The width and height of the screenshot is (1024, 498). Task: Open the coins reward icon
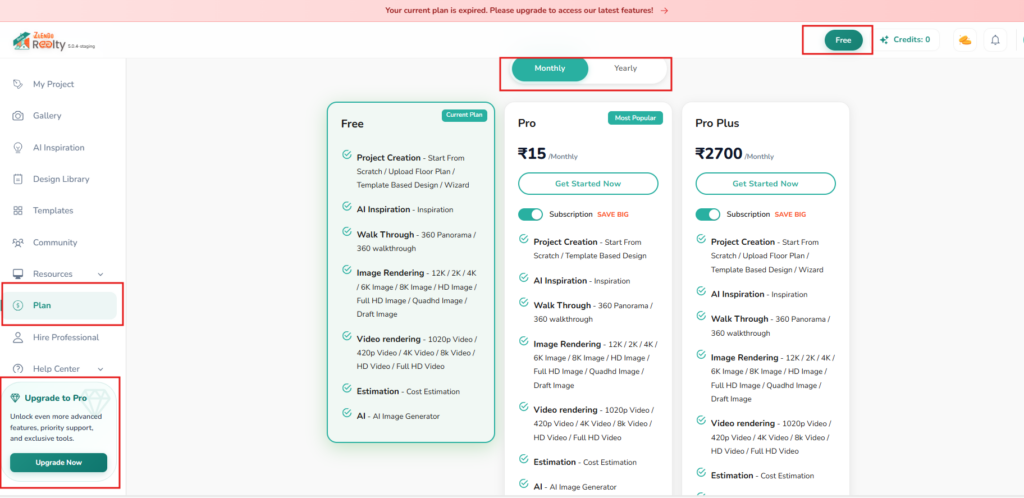[x=965, y=40]
